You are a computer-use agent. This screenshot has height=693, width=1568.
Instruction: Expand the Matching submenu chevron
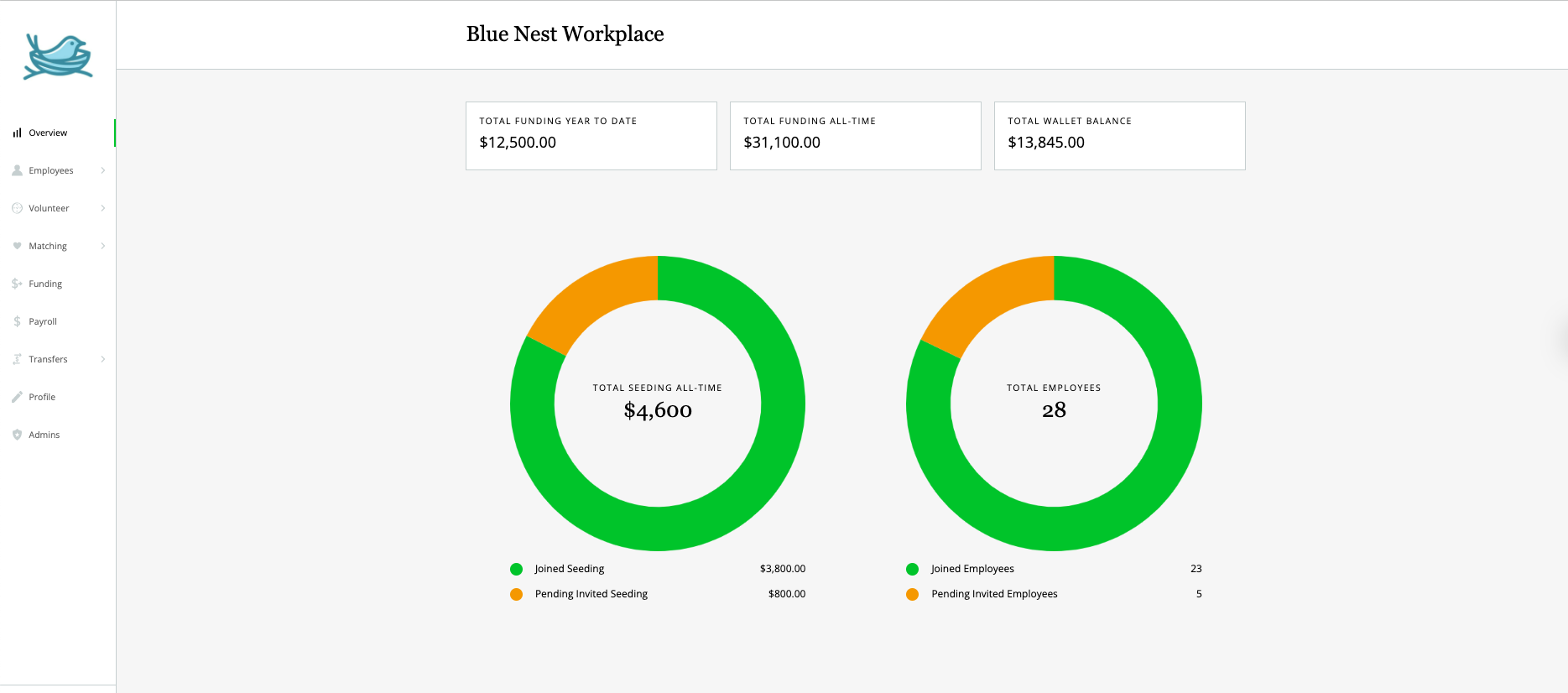(x=103, y=246)
